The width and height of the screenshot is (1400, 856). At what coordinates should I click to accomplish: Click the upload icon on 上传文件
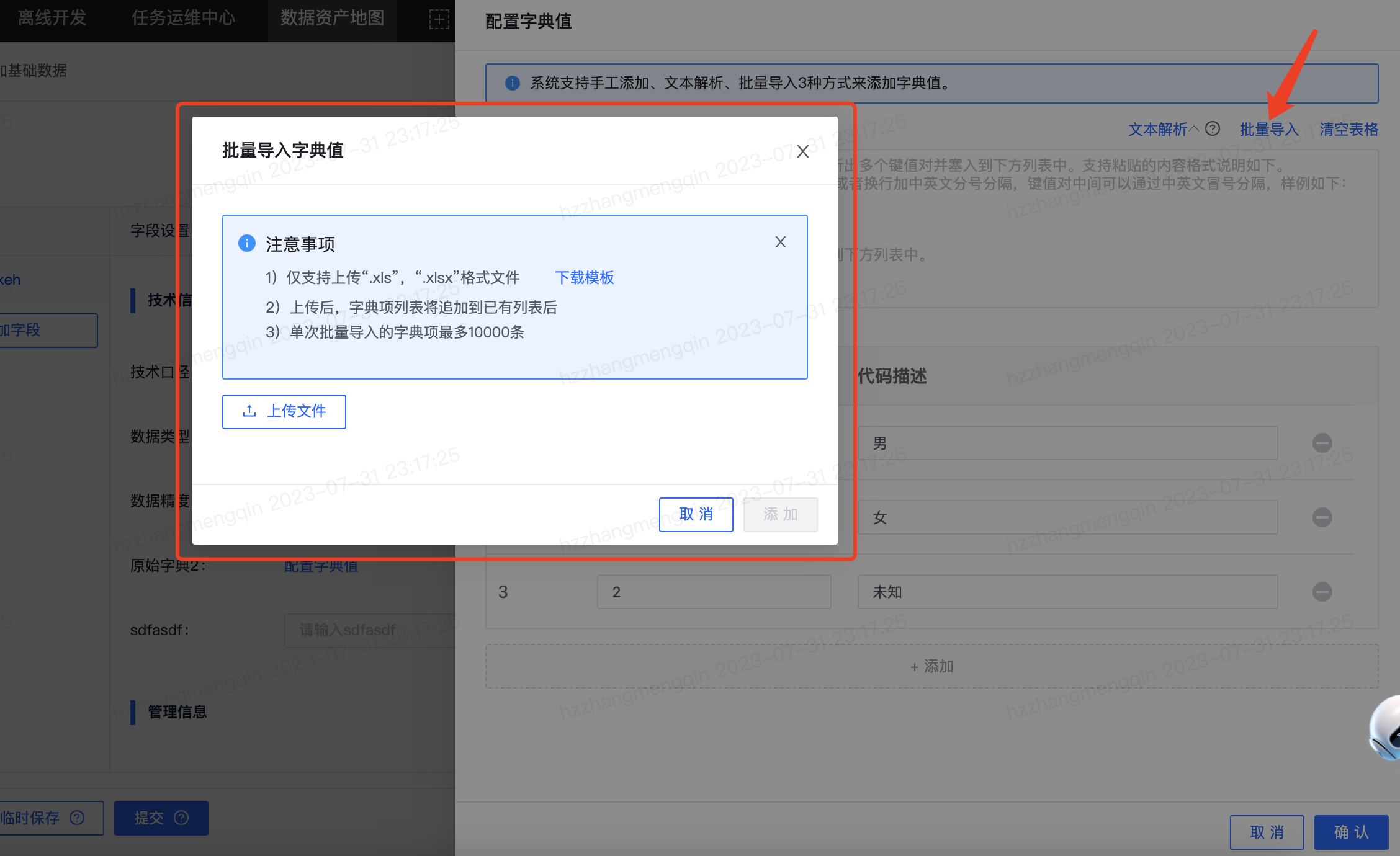click(249, 411)
